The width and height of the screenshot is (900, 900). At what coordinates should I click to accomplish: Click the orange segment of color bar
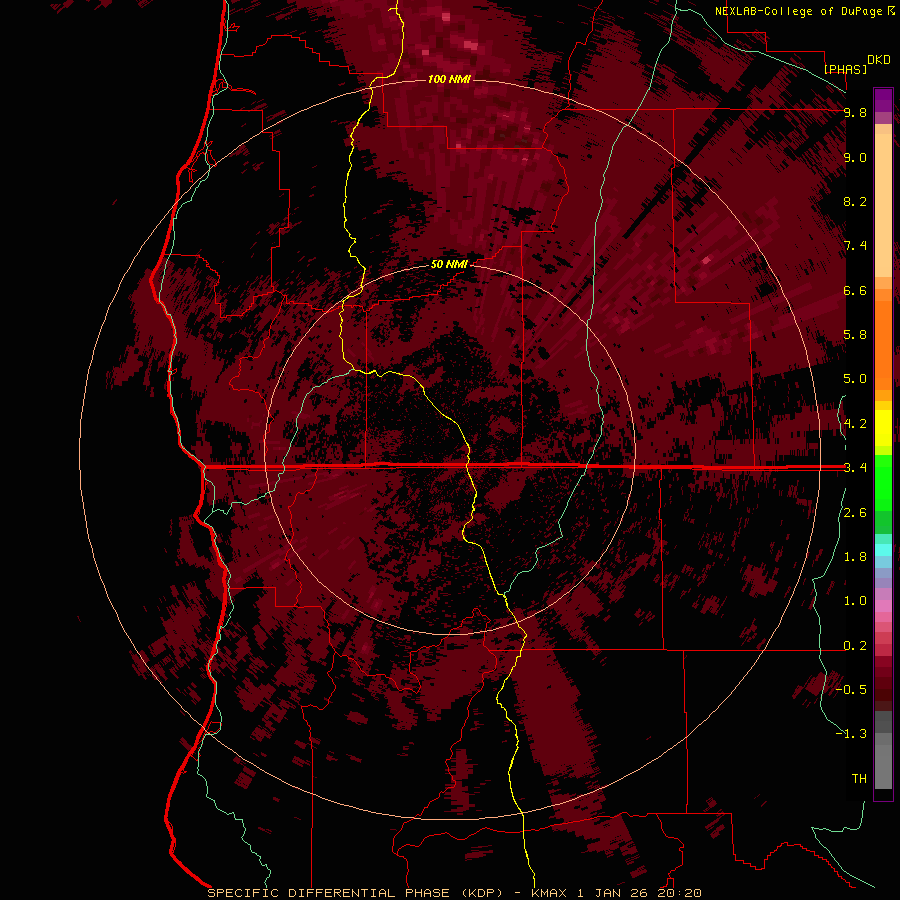883,345
